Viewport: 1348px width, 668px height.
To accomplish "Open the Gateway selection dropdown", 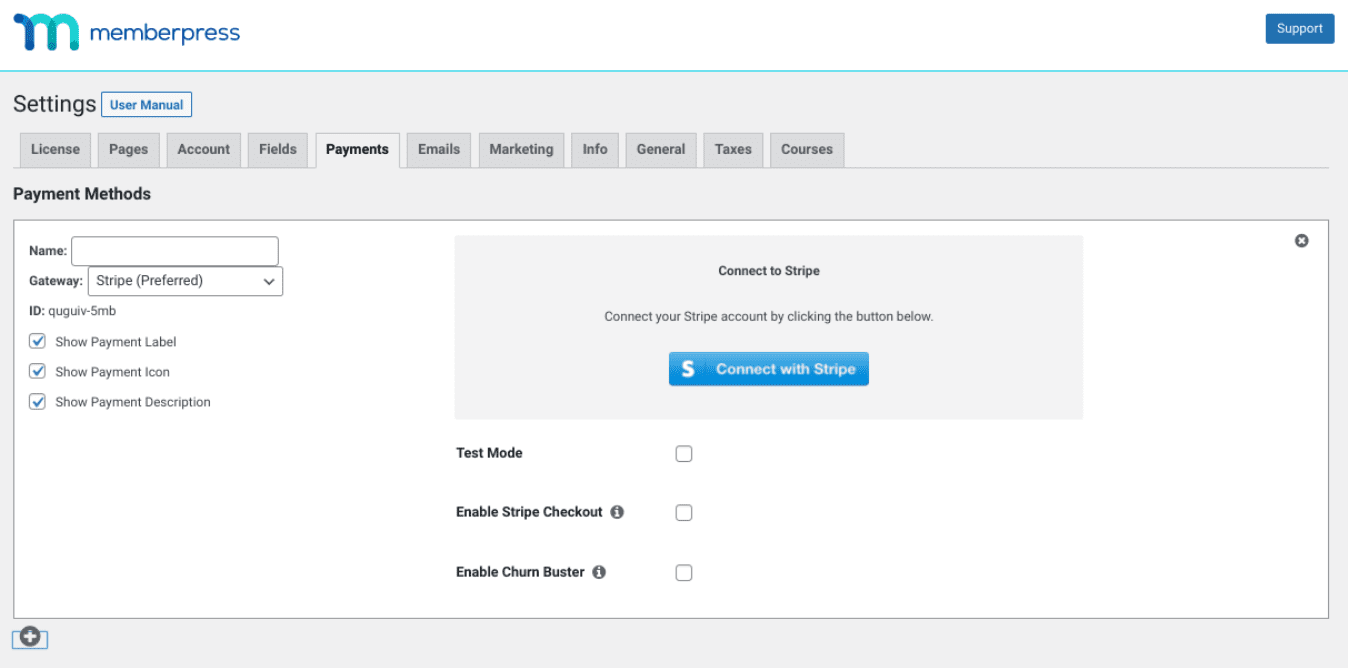I will tap(185, 281).
